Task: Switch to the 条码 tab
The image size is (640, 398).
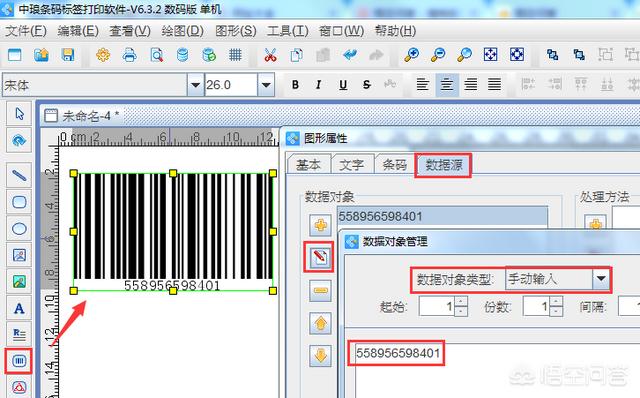Action: coord(394,165)
